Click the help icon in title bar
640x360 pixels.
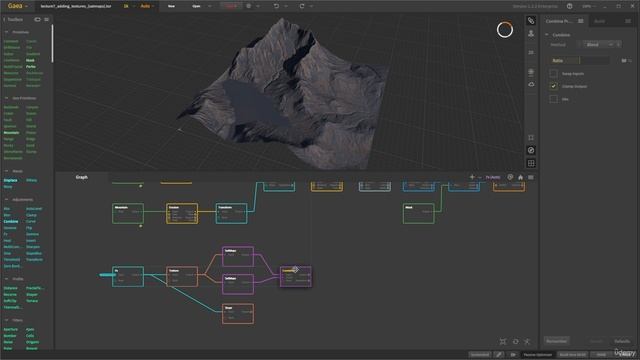coord(569,6)
